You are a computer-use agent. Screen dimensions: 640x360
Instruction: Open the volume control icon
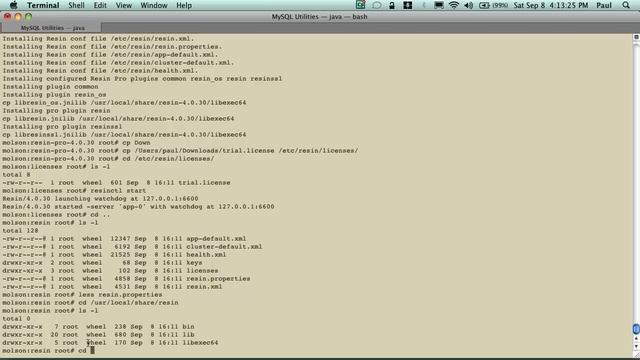[x=469, y=5]
